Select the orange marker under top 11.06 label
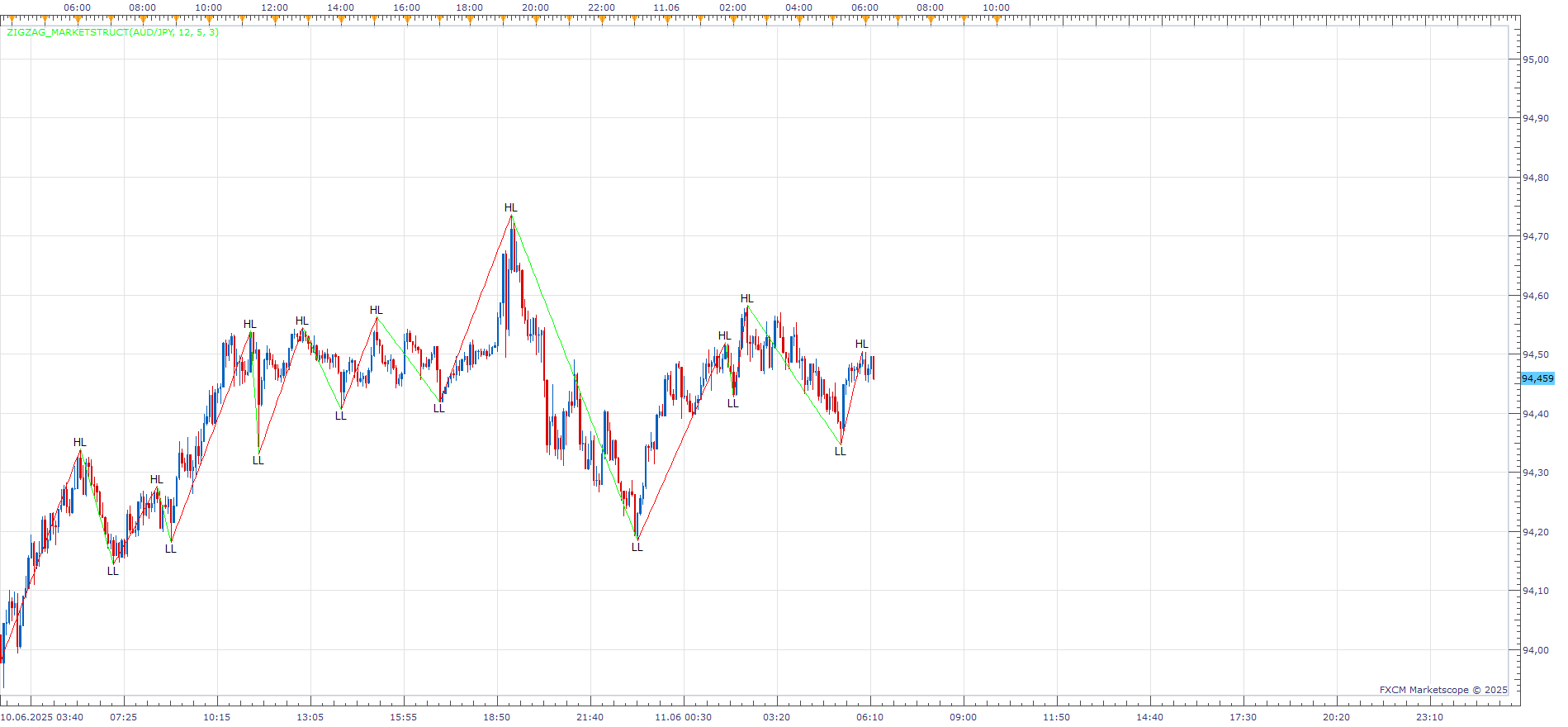The width and height of the screenshot is (1568, 727). click(x=667, y=21)
